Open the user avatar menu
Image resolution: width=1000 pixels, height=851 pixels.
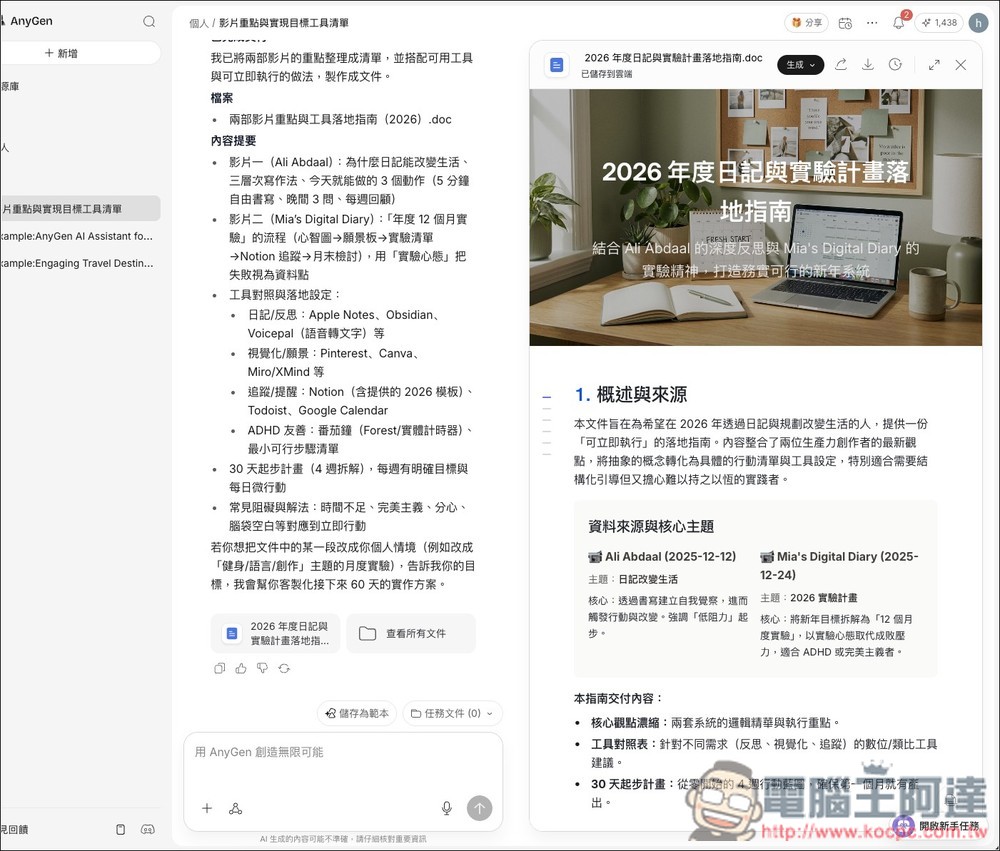[978, 23]
